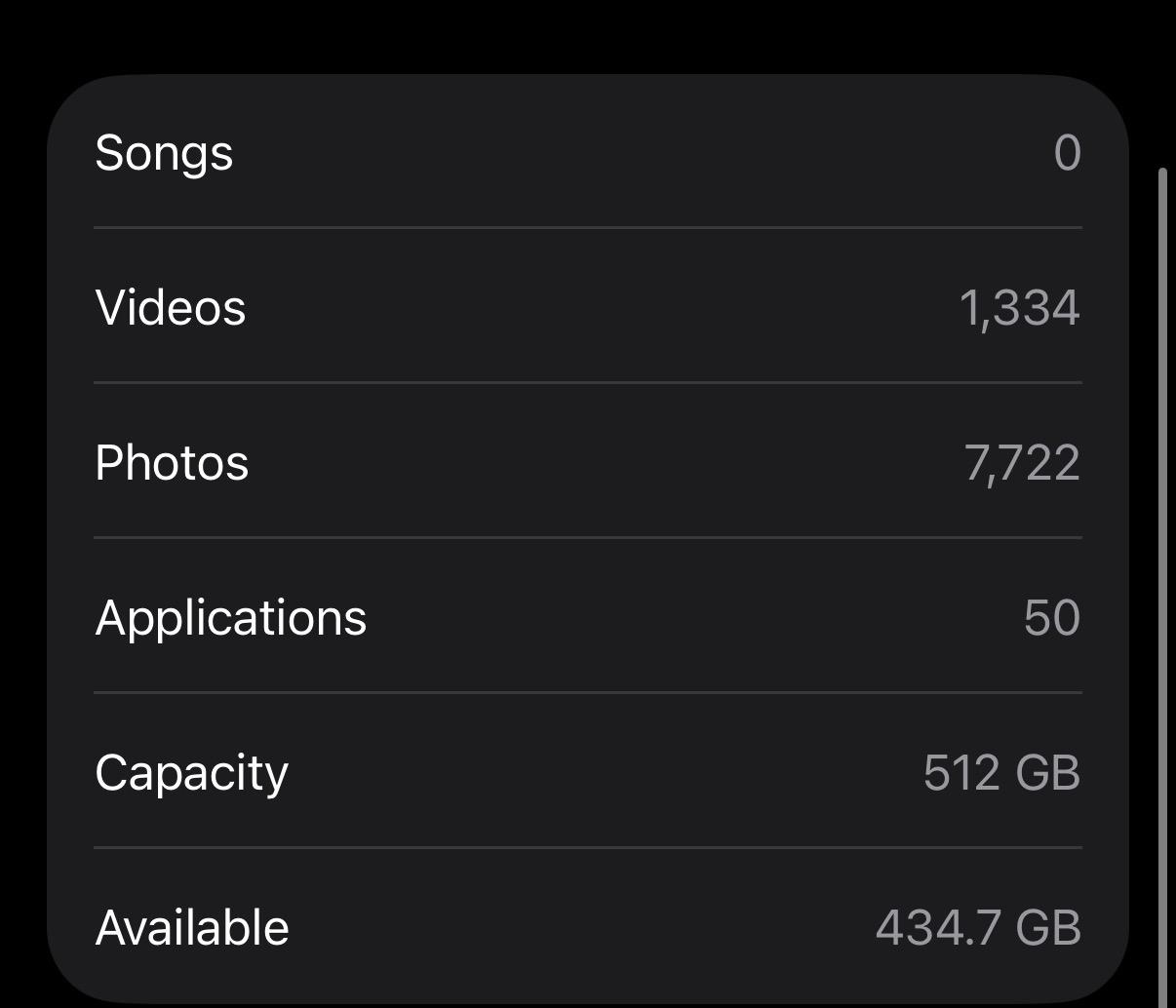1176x1008 pixels.
Task: Select the Songs count value 0
Action: [x=1067, y=153]
